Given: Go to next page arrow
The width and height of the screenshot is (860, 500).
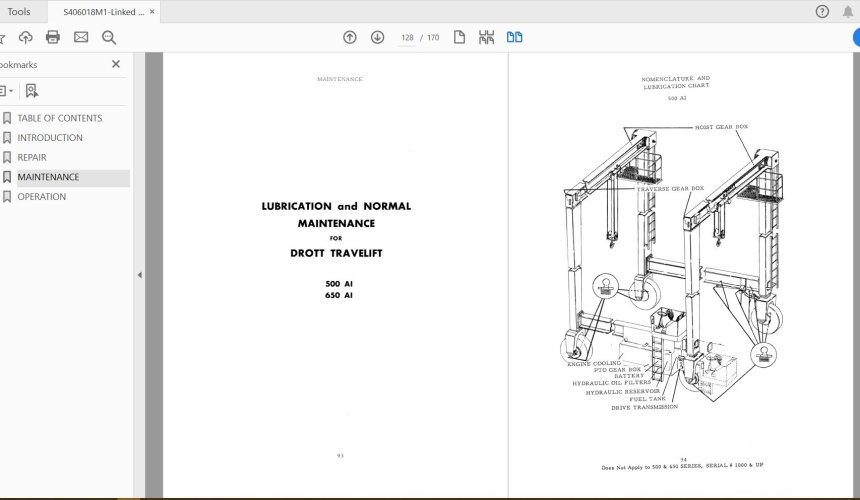Looking at the screenshot, I should pos(377,37).
